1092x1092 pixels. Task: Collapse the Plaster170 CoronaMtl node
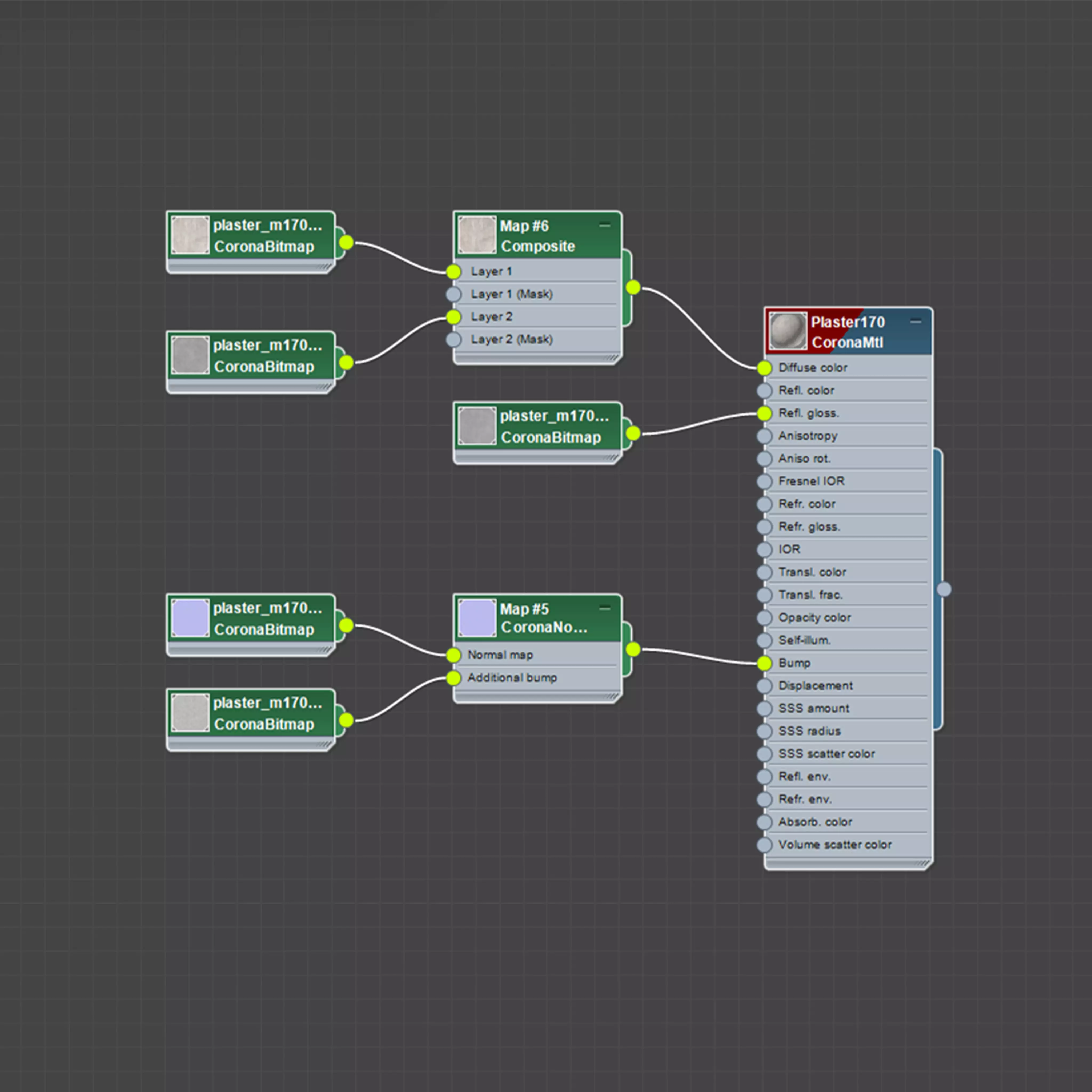click(916, 321)
